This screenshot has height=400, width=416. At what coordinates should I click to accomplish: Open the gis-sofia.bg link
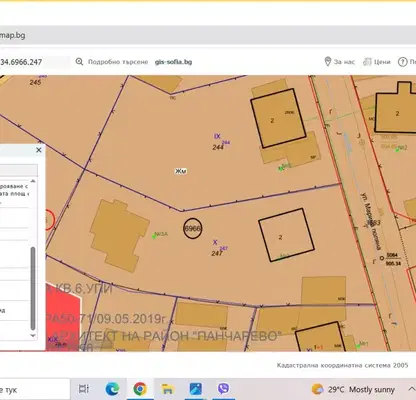(173, 62)
